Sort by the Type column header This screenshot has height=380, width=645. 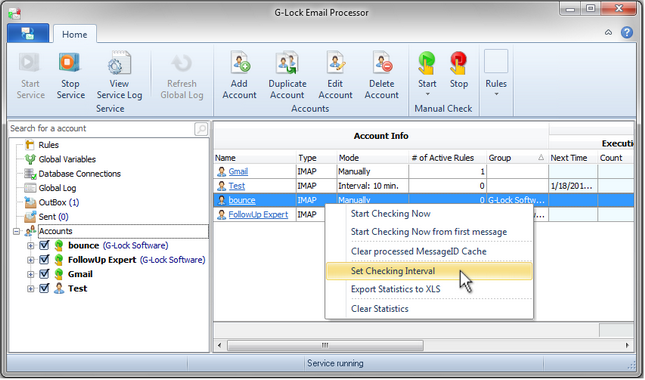[316, 158]
